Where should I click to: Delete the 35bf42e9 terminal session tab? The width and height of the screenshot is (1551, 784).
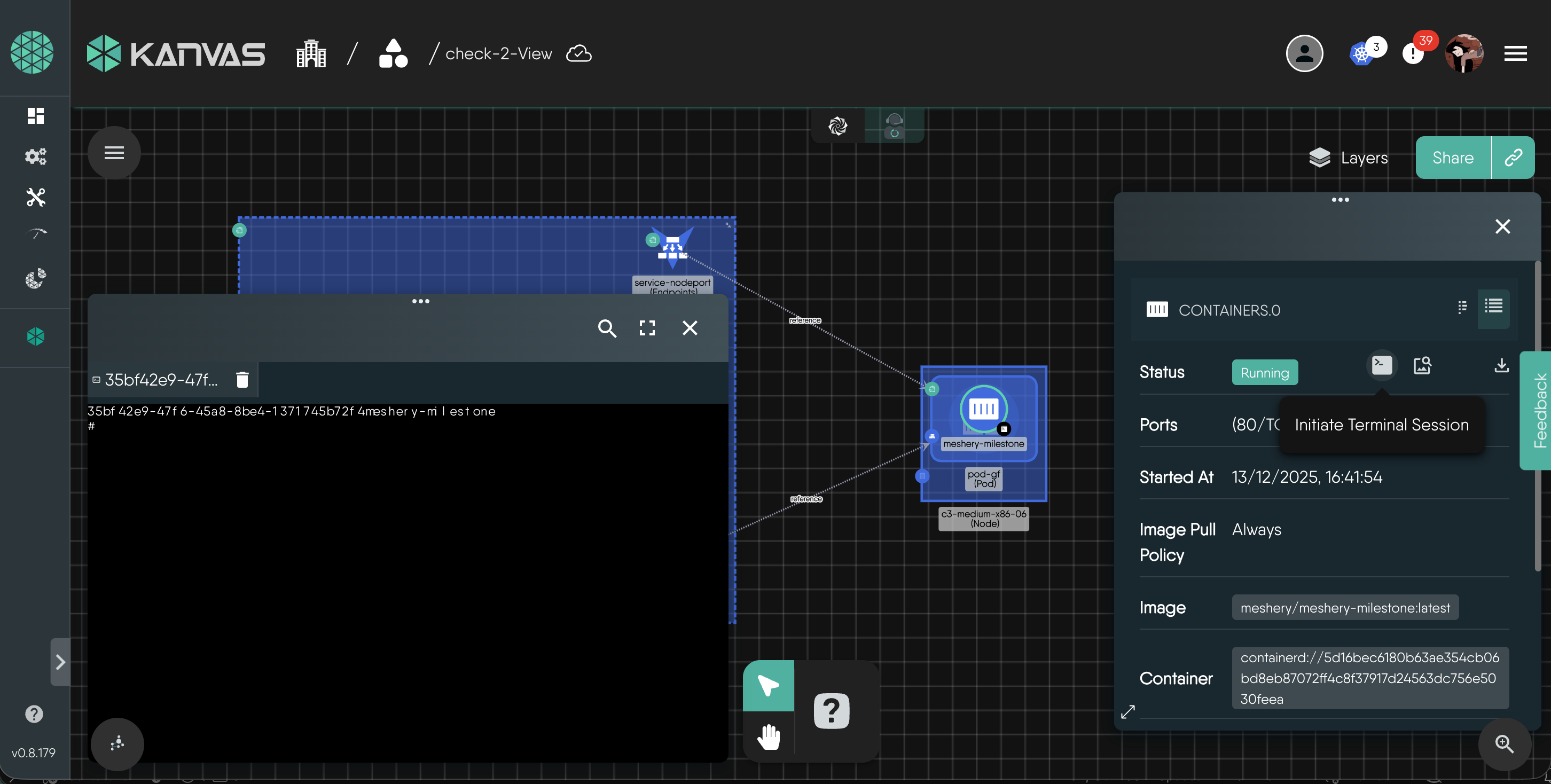click(242, 379)
